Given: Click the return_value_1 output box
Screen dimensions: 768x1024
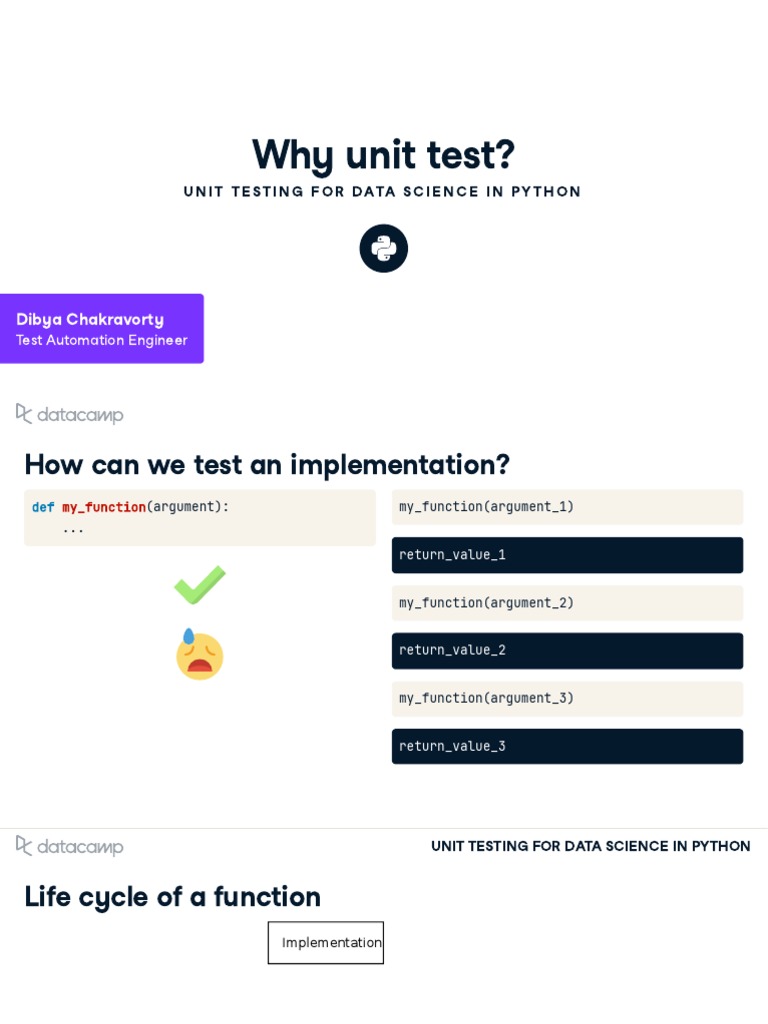Looking at the screenshot, I should pyautogui.click(x=567, y=555).
